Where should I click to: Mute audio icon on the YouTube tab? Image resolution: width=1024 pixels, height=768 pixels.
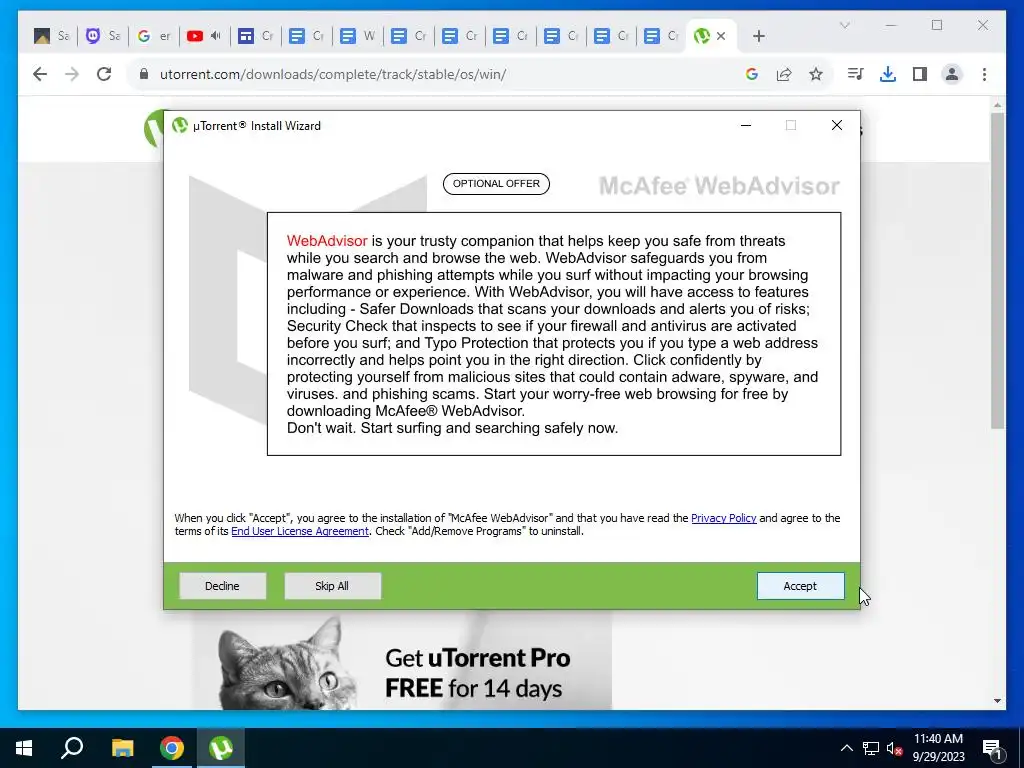coord(216,36)
